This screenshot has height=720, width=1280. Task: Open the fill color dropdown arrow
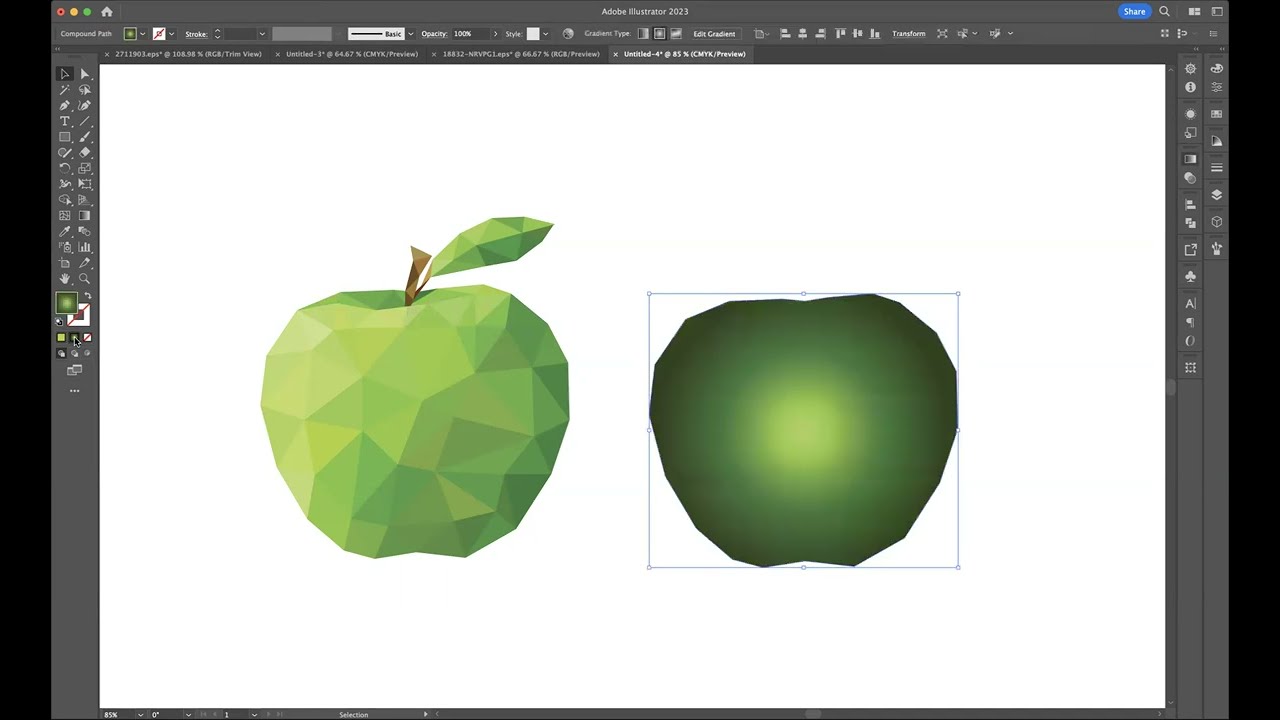click(142, 33)
